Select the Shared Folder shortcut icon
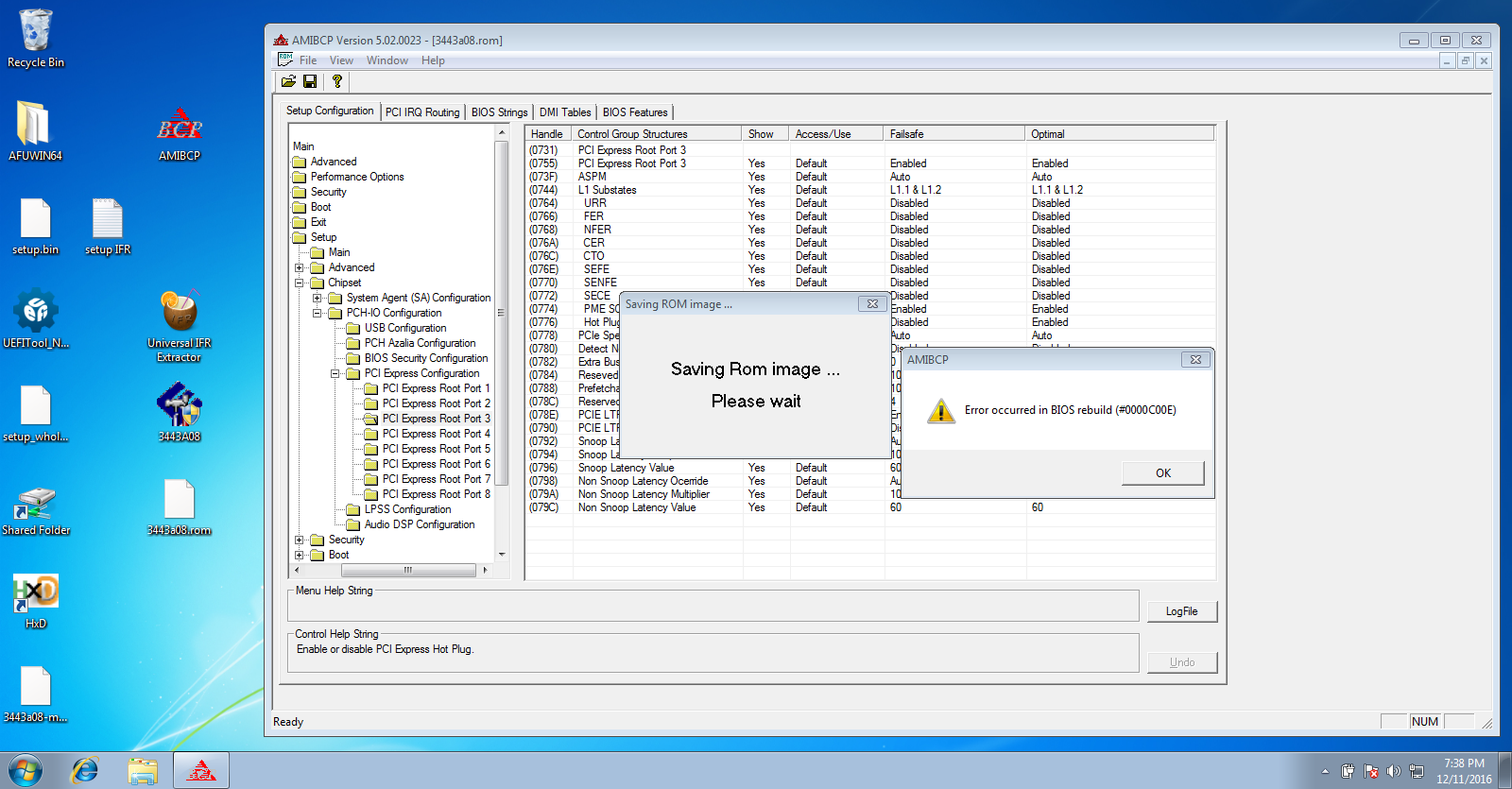 pos(36,510)
